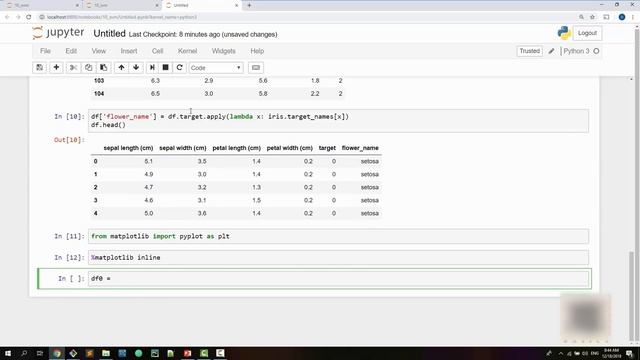Open the browser zoom magnifier icon
The width and height of the screenshot is (640, 360).
click(581, 17)
